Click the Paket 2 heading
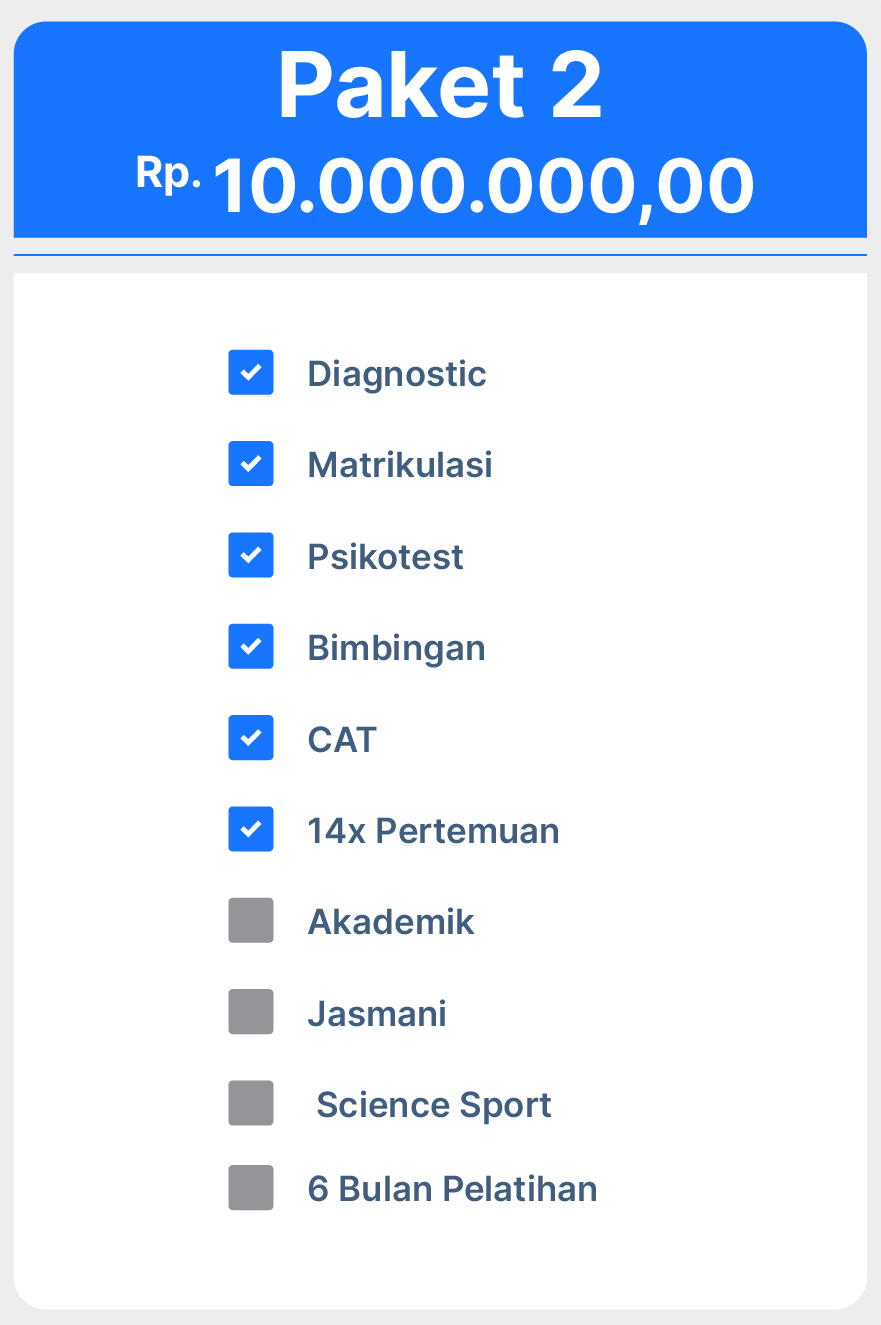This screenshot has width=881, height=1325. click(440, 86)
